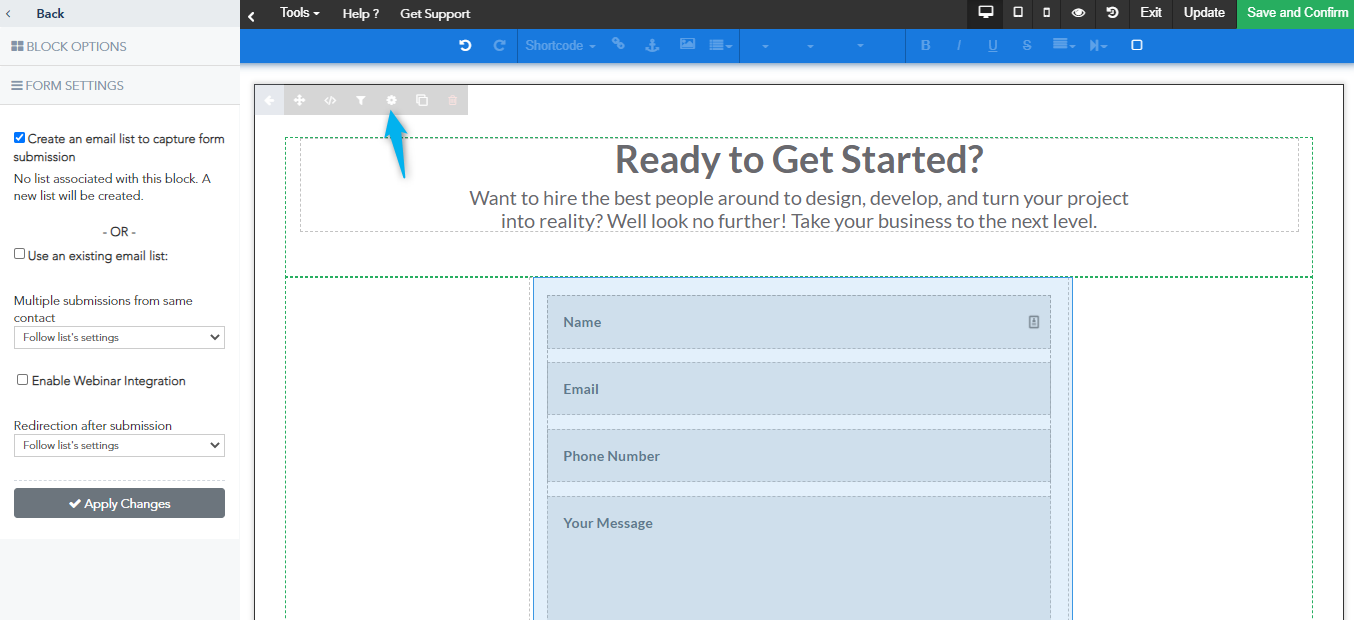Click the Email form field
This screenshot has width=1354, height=620.
point(798,389)
